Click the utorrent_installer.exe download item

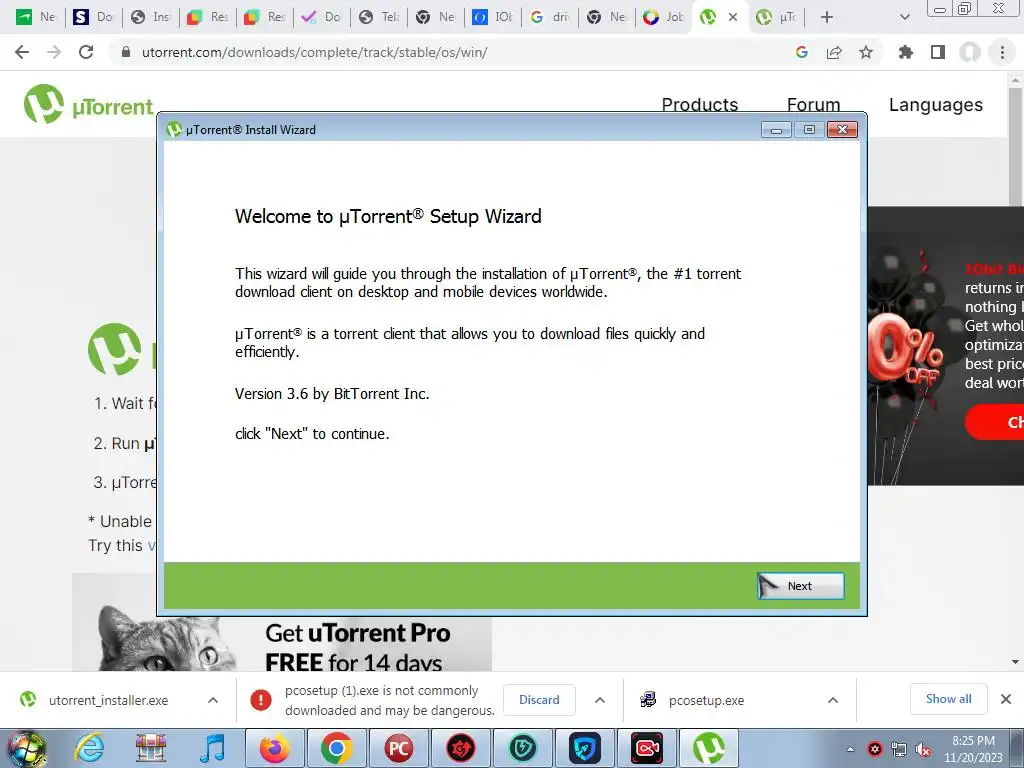108,700
